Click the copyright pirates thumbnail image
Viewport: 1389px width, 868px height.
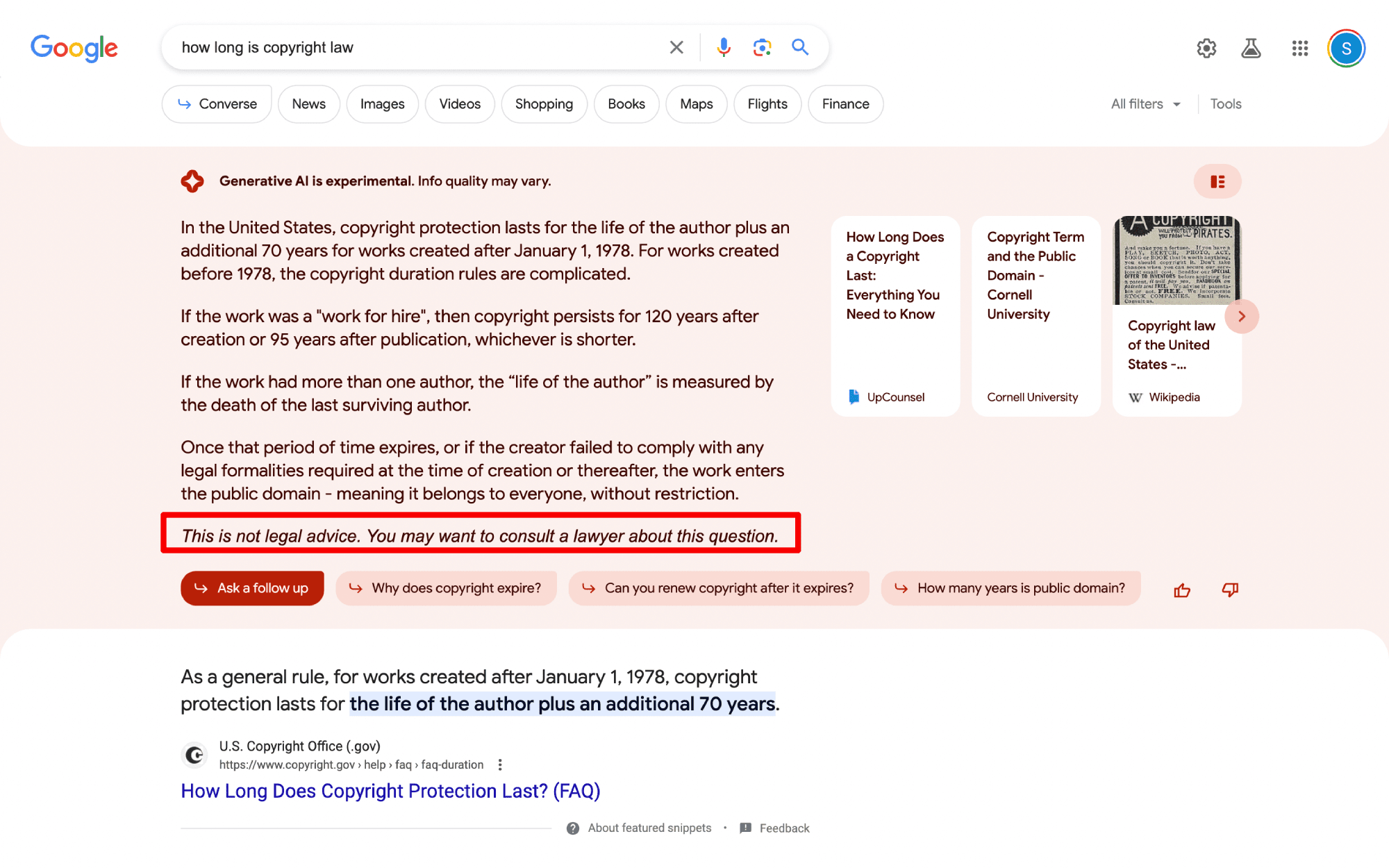click(x=1177, y=260)
